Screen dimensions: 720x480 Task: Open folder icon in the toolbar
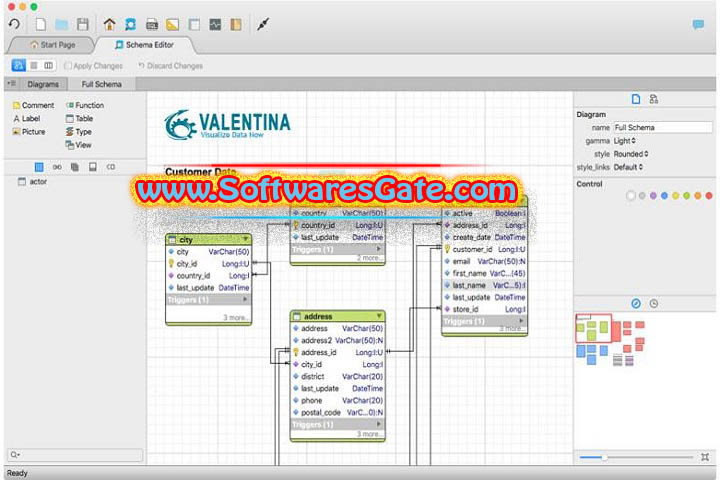pos(62,24)
